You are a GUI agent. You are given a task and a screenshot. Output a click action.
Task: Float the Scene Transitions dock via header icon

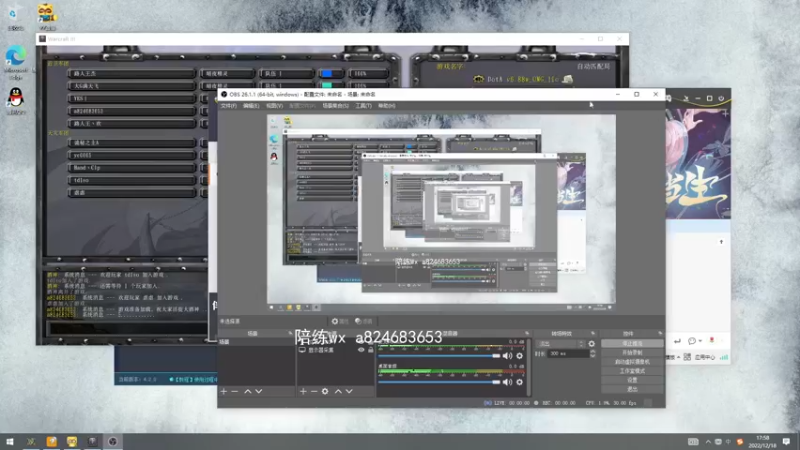[593, 333]
